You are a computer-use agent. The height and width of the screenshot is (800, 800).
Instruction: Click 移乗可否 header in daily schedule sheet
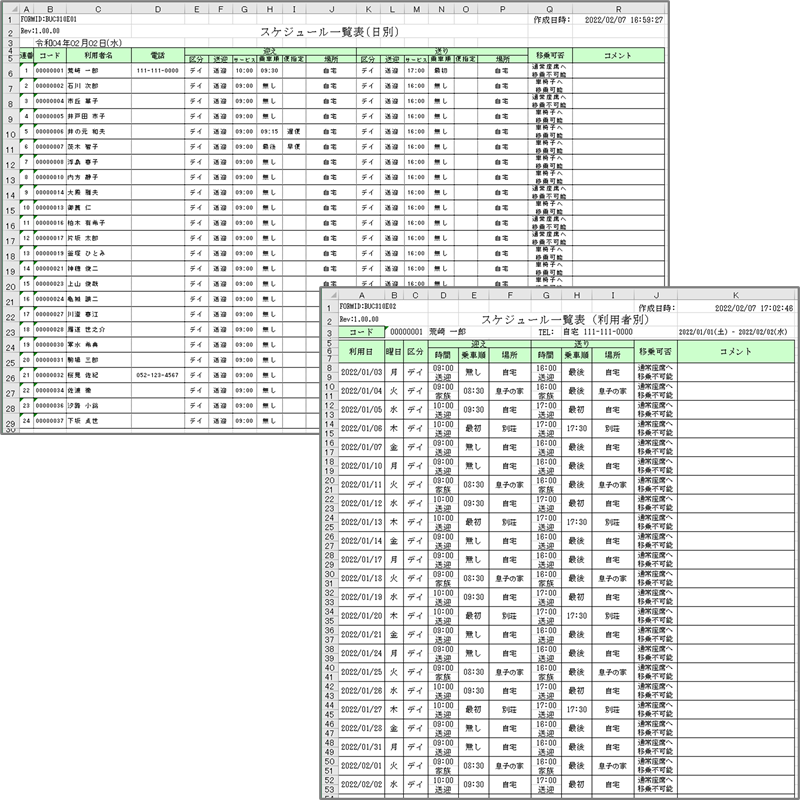[x=550, y=55]
